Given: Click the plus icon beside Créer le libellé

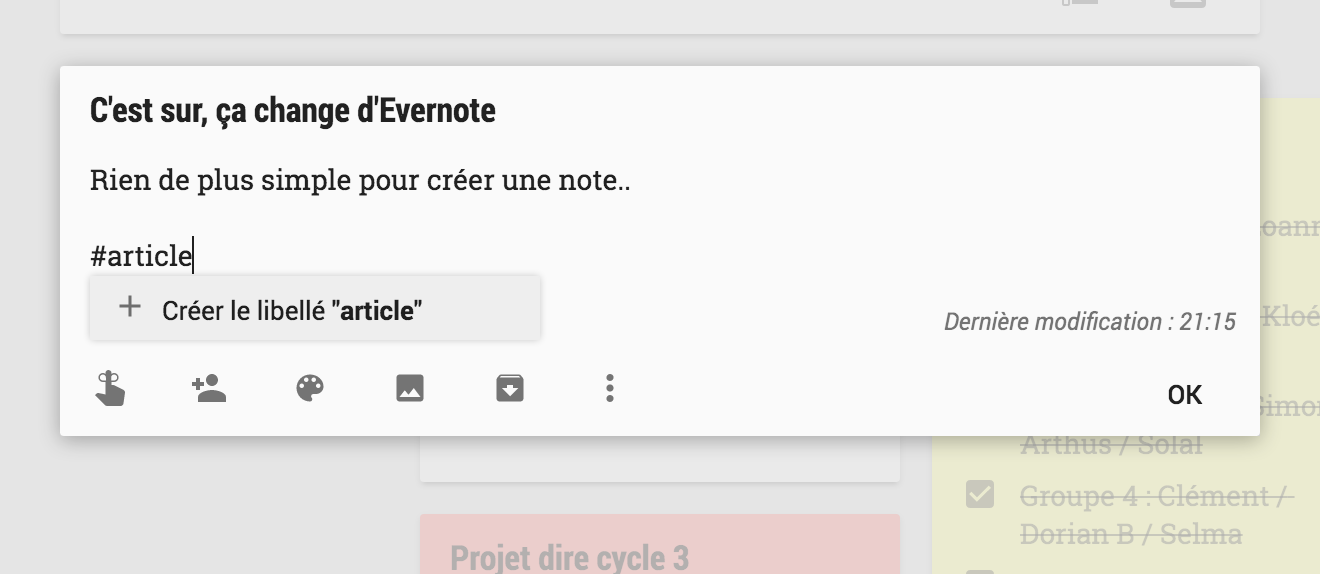Looking at the screenshot, I should [129, 307].
